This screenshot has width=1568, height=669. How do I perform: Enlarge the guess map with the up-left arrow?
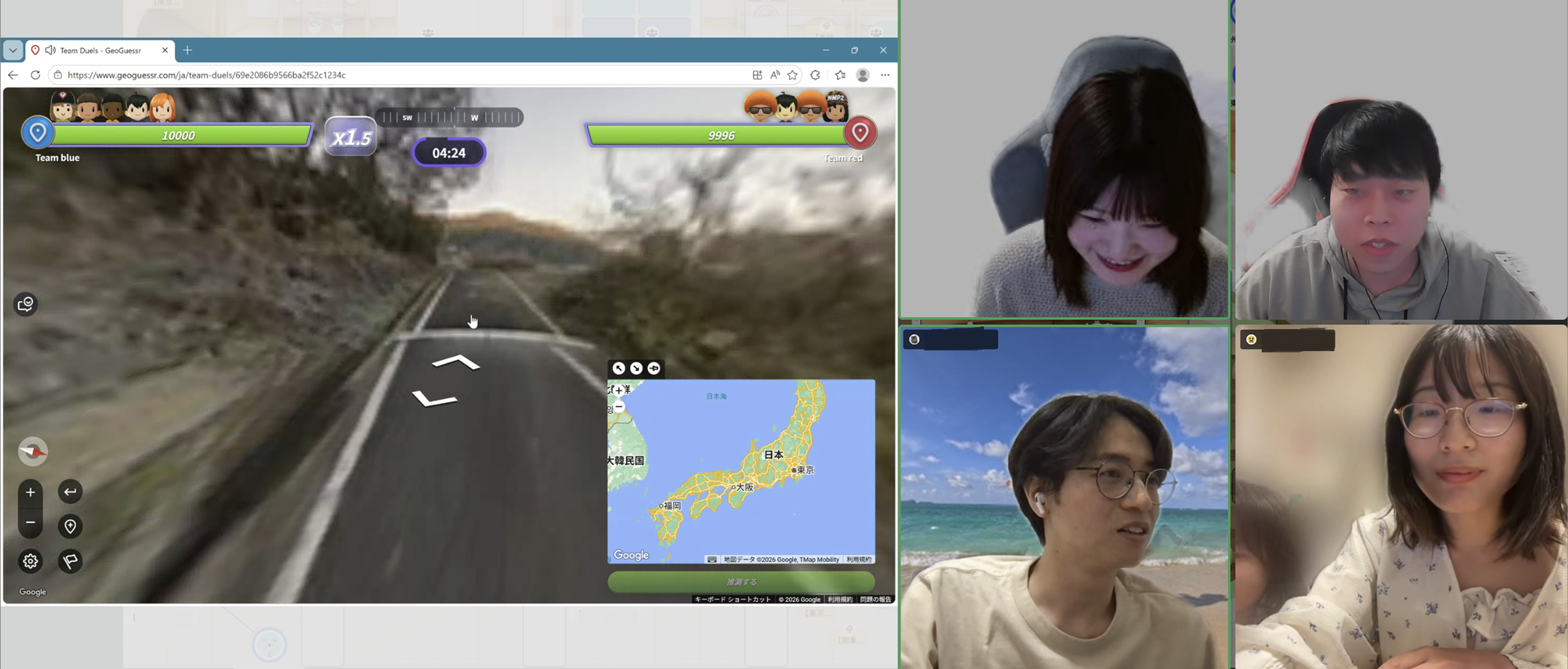[x=619, y=368]
